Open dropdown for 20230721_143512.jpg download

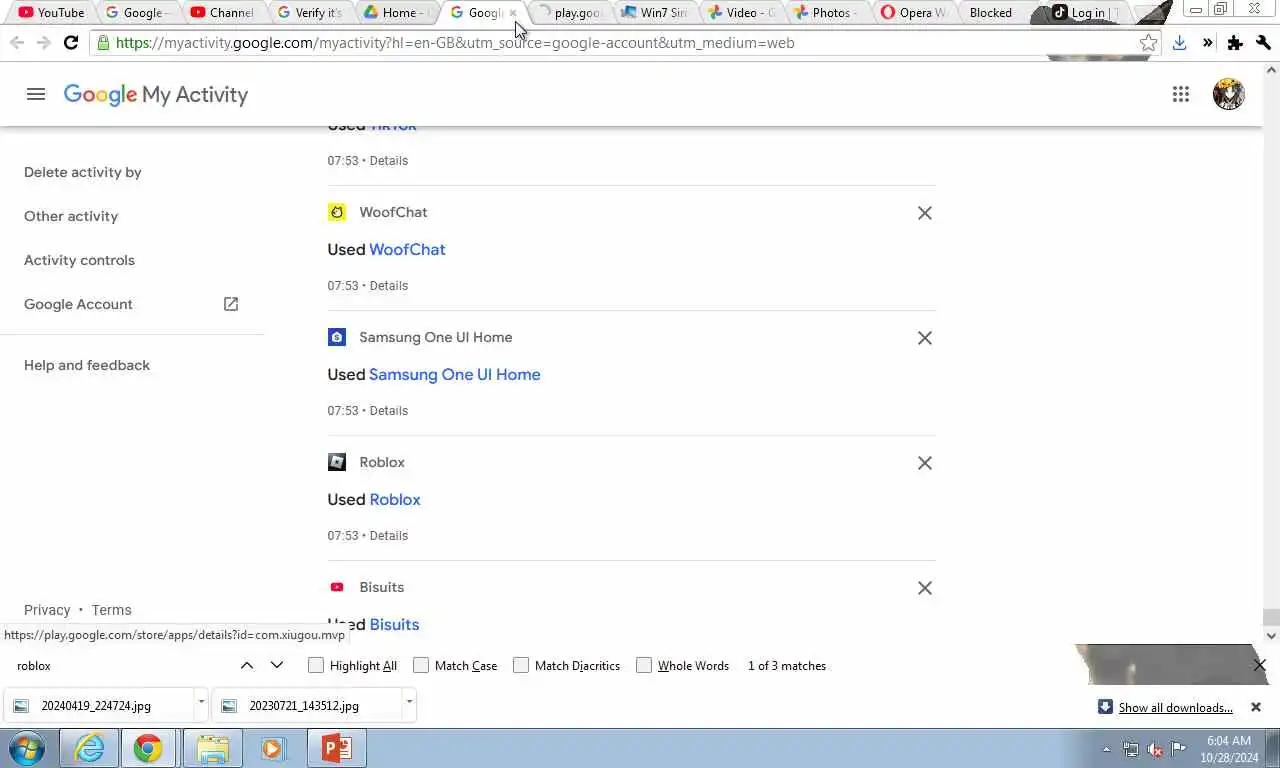(x=409, y=704)
